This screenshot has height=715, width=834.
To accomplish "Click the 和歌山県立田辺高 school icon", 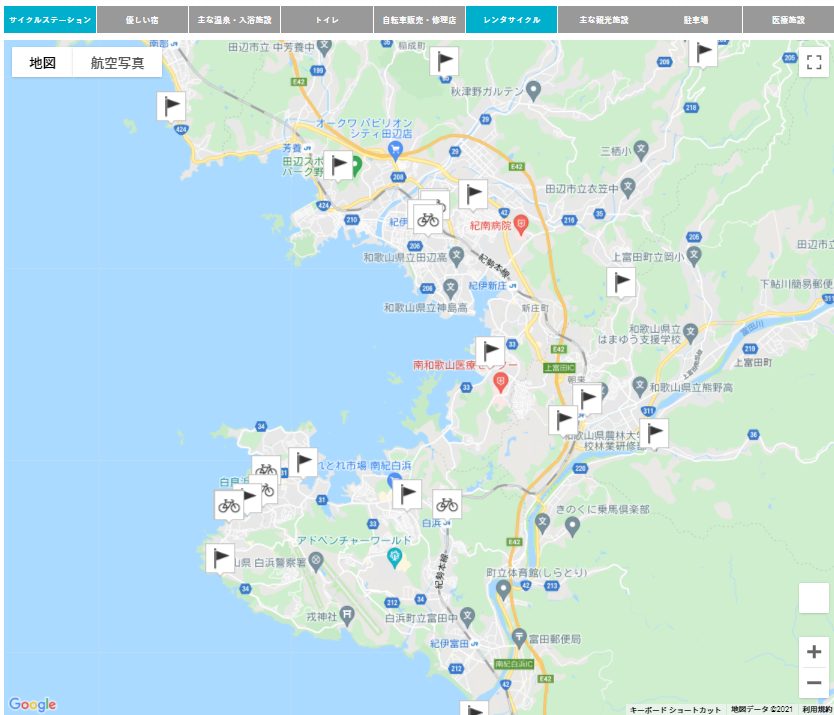I will 456,256.
